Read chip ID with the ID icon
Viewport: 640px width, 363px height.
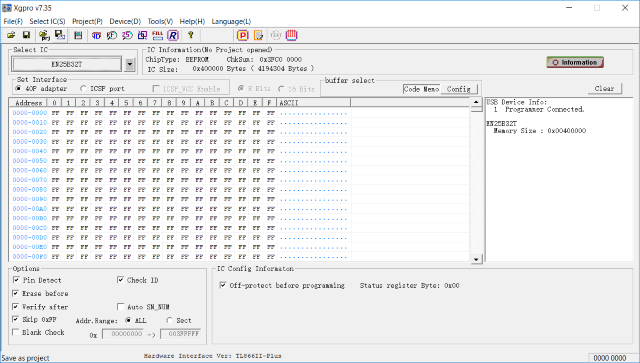click(x=96, y=36)
